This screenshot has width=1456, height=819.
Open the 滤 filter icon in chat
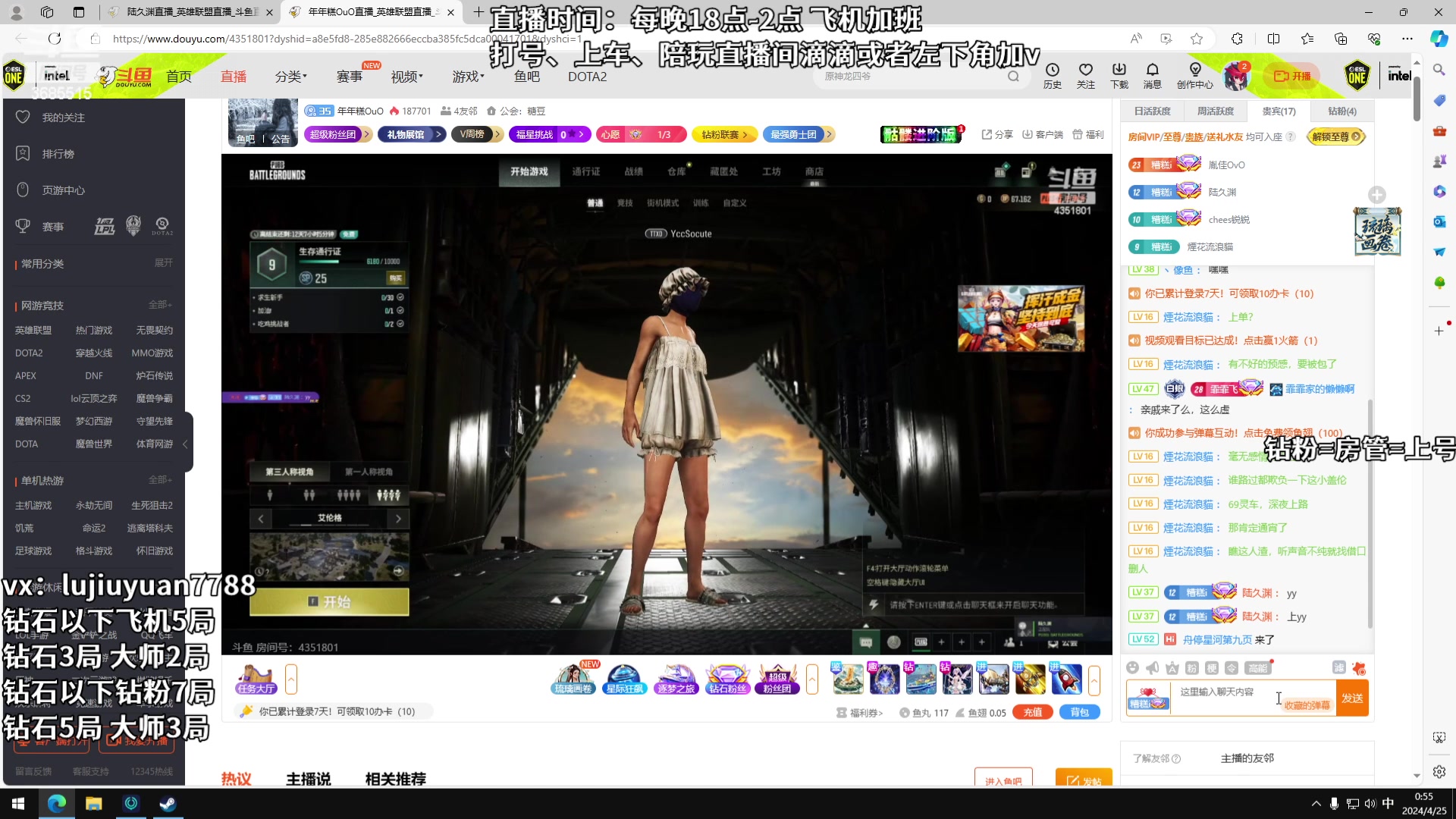click(x=1339, y=667)
